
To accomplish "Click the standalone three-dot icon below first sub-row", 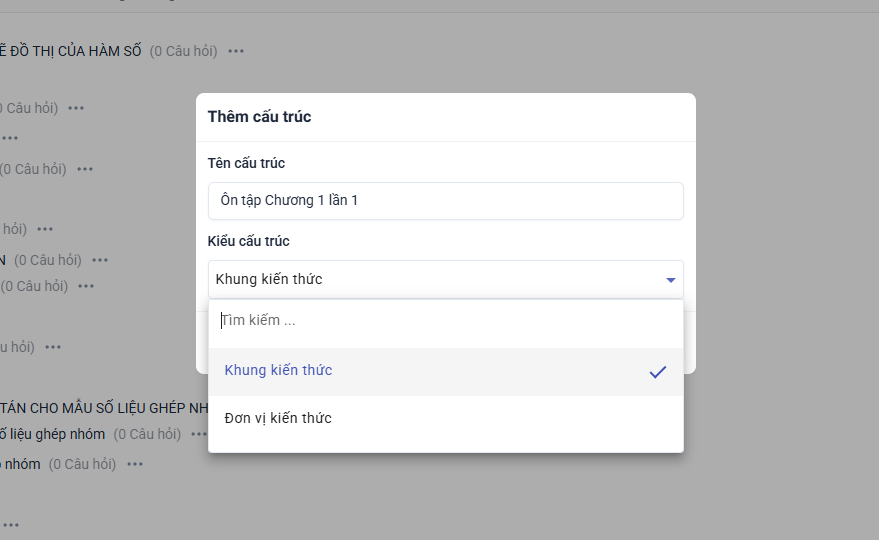I will point(10,137).
